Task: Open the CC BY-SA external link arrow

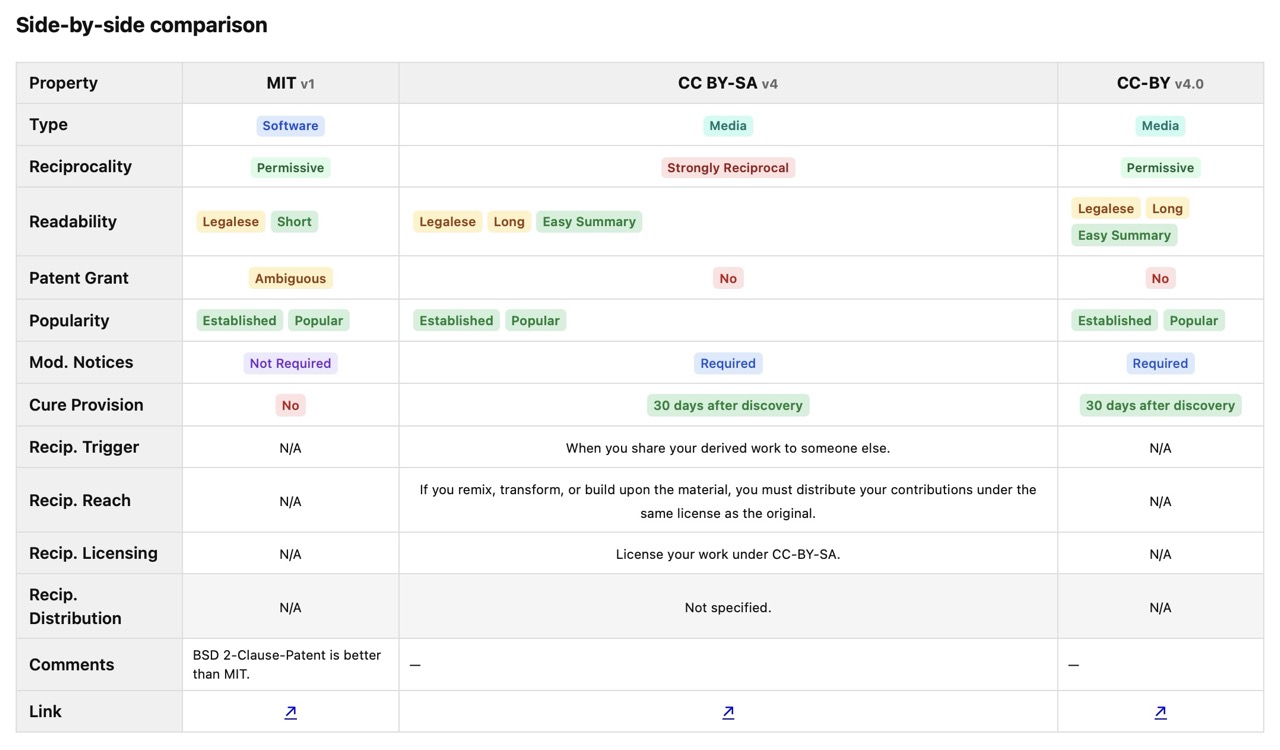Action: point(728,712)
